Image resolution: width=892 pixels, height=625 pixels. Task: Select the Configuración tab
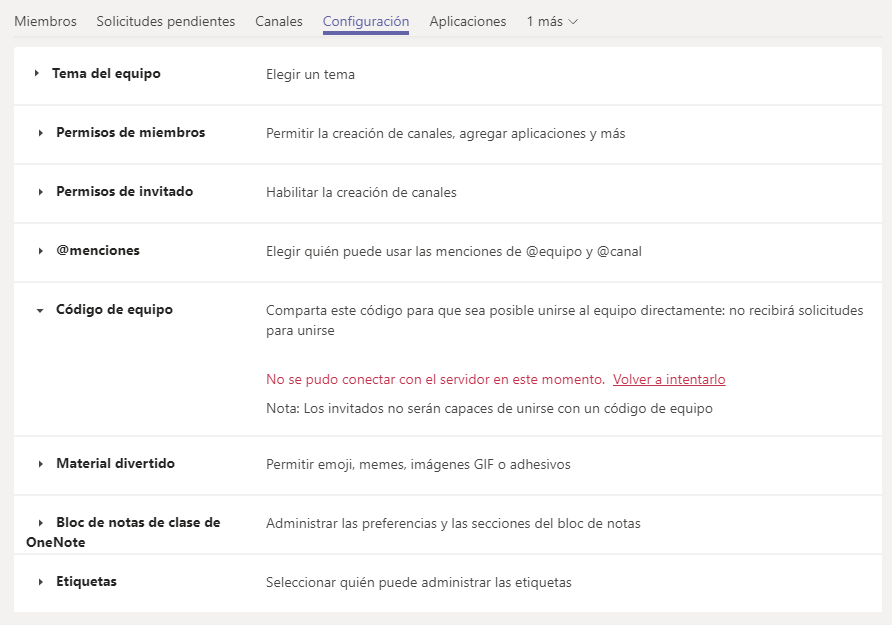click(366, 22)
